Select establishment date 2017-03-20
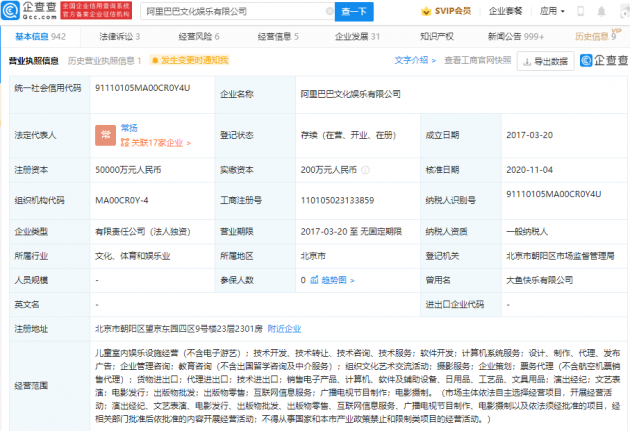The height and width of the screenshot is (431, 630). pyautogui.click(x=530, y=135)
